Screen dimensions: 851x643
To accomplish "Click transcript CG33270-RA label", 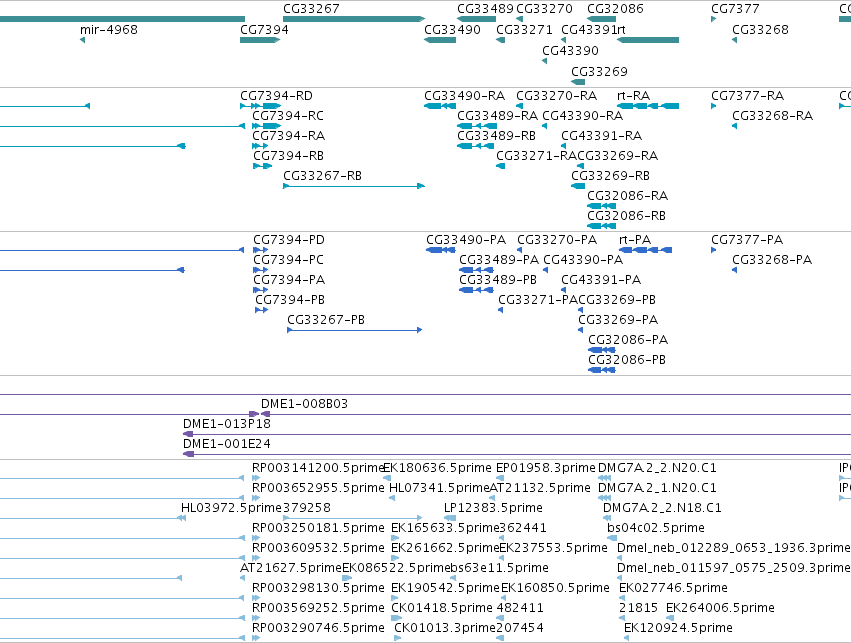I will point(557,96).
